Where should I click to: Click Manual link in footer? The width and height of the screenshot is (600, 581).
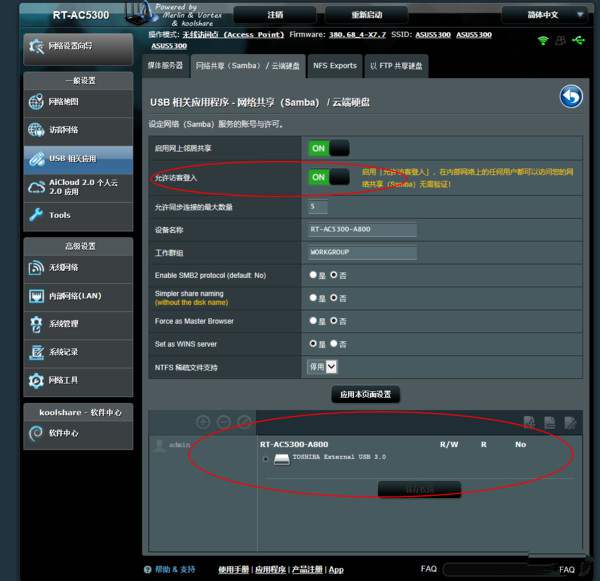click(233, 570)
